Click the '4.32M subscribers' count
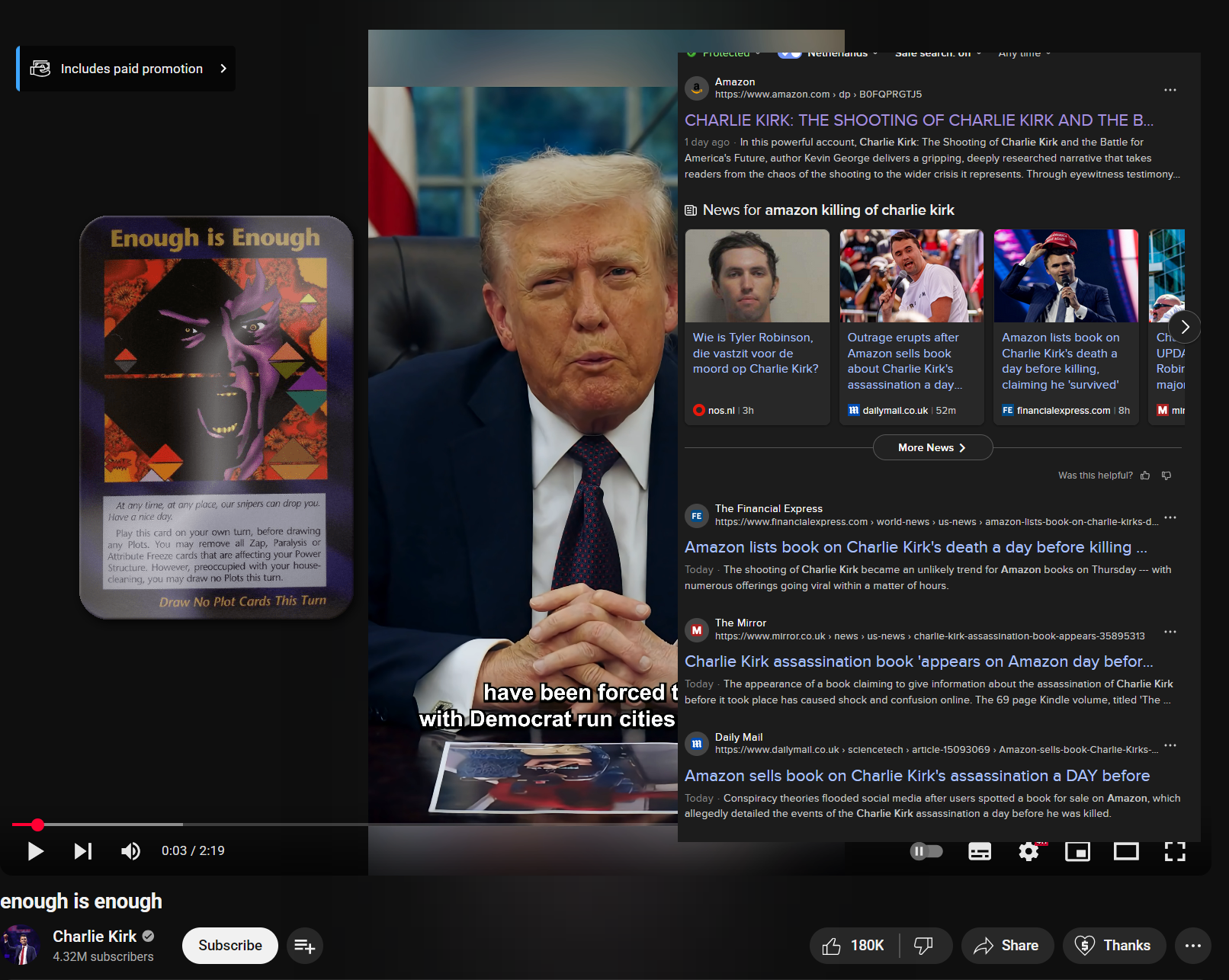 pos(103,957)
